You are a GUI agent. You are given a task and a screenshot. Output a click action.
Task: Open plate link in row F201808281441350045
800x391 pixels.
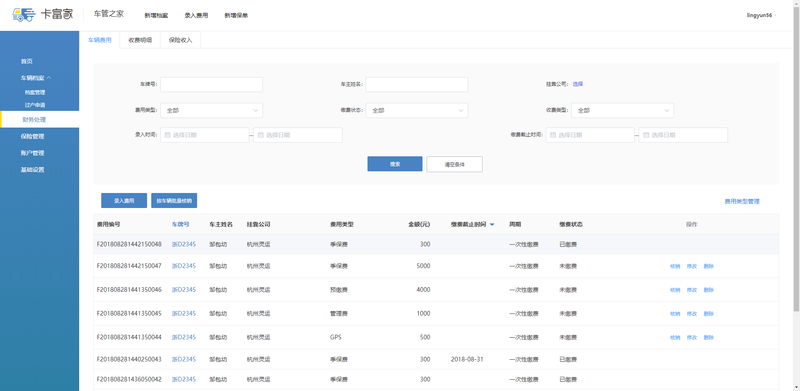click(184, 313)
